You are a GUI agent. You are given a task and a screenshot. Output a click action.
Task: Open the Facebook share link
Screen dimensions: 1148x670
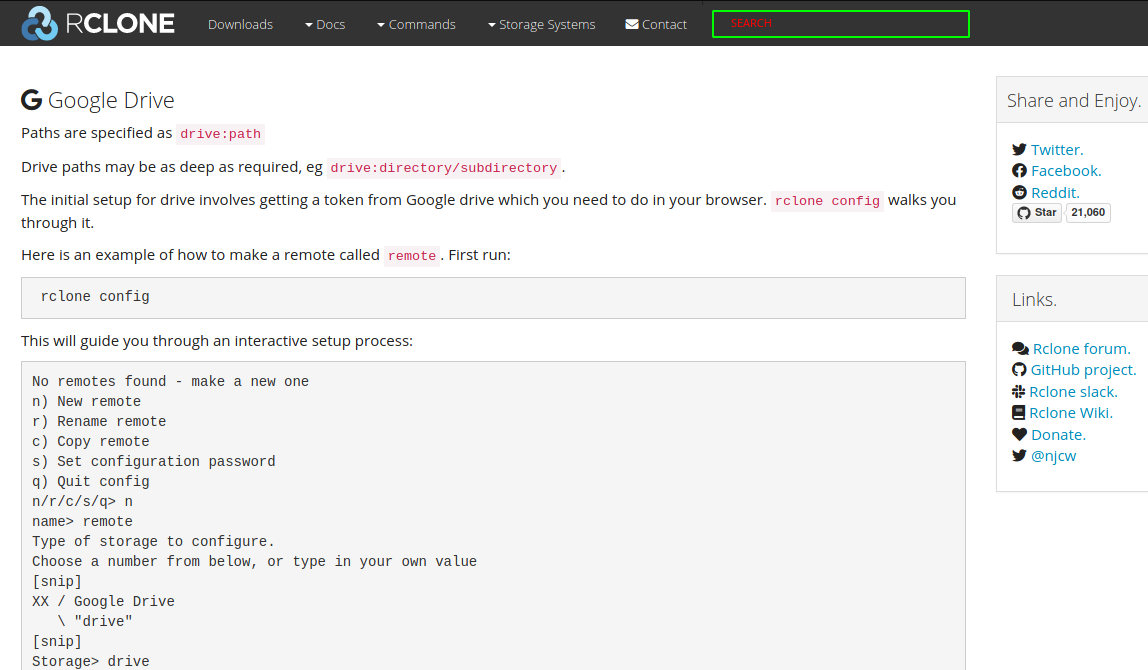pos(1066,171)
